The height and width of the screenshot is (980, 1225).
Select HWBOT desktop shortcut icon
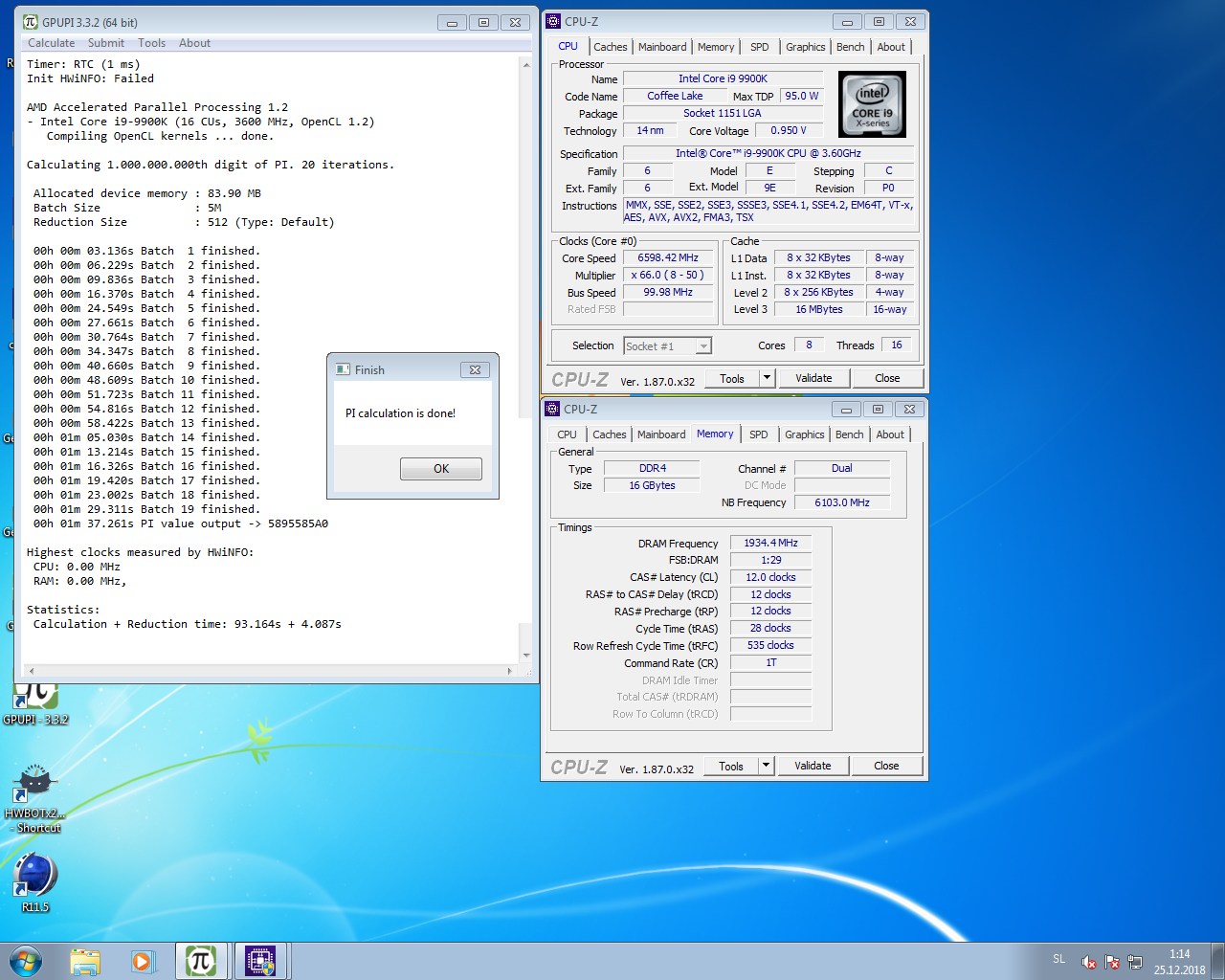(x=35, y=796)
